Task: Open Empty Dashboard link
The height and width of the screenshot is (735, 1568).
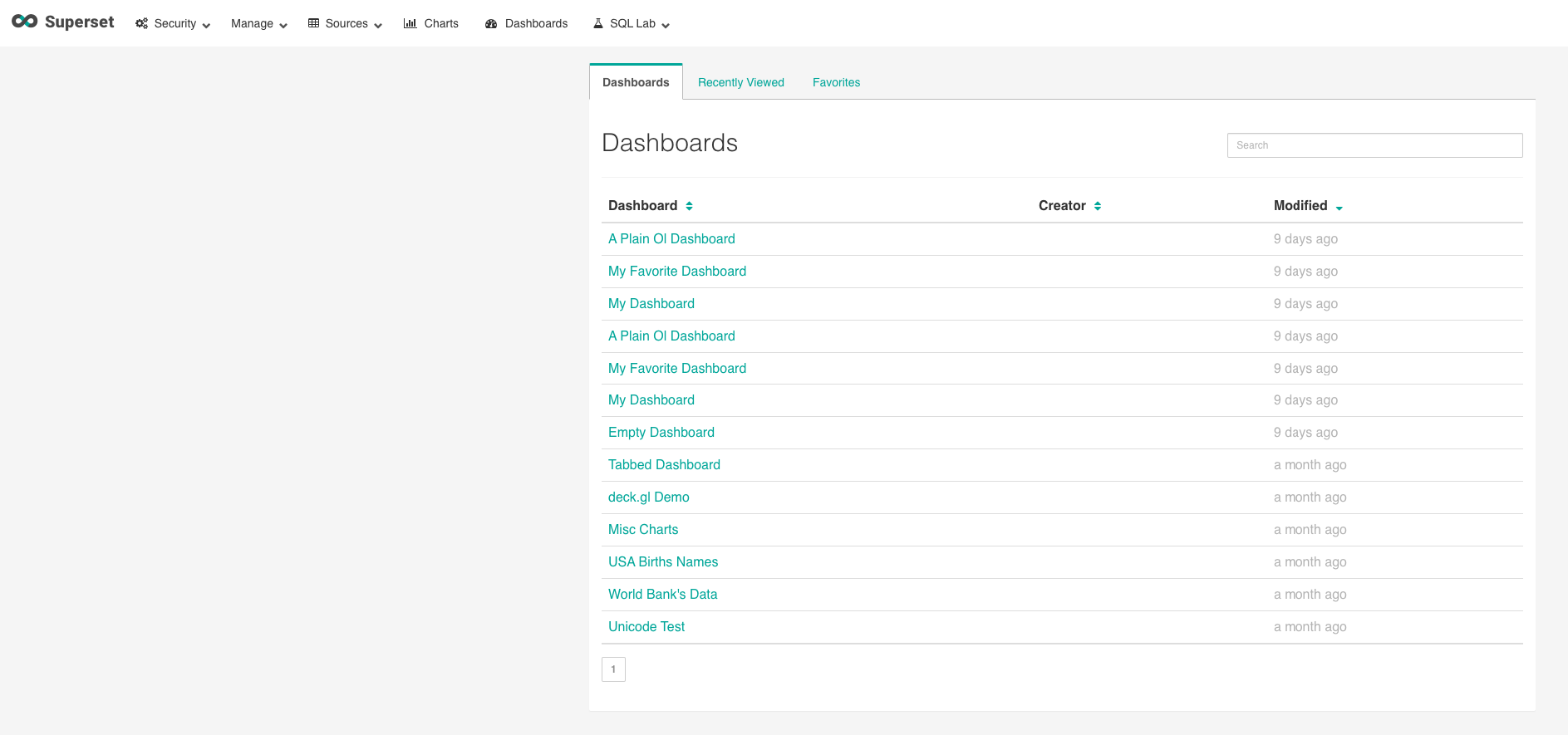Action: (661, 433)
